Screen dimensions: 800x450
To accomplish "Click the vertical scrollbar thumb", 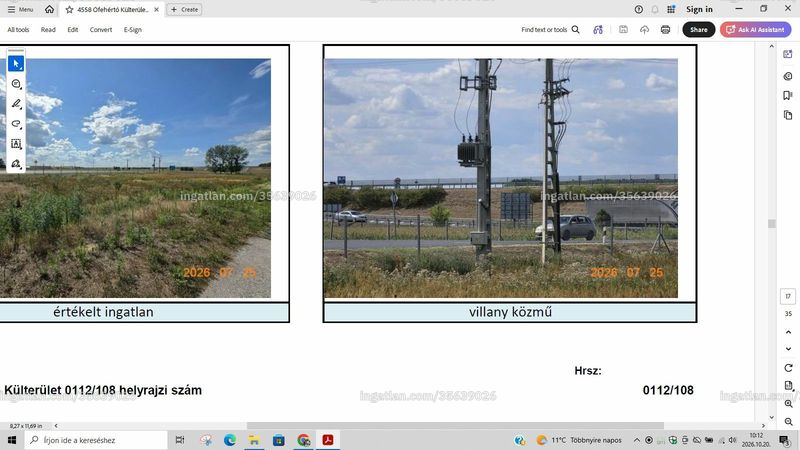I will 771,223.
